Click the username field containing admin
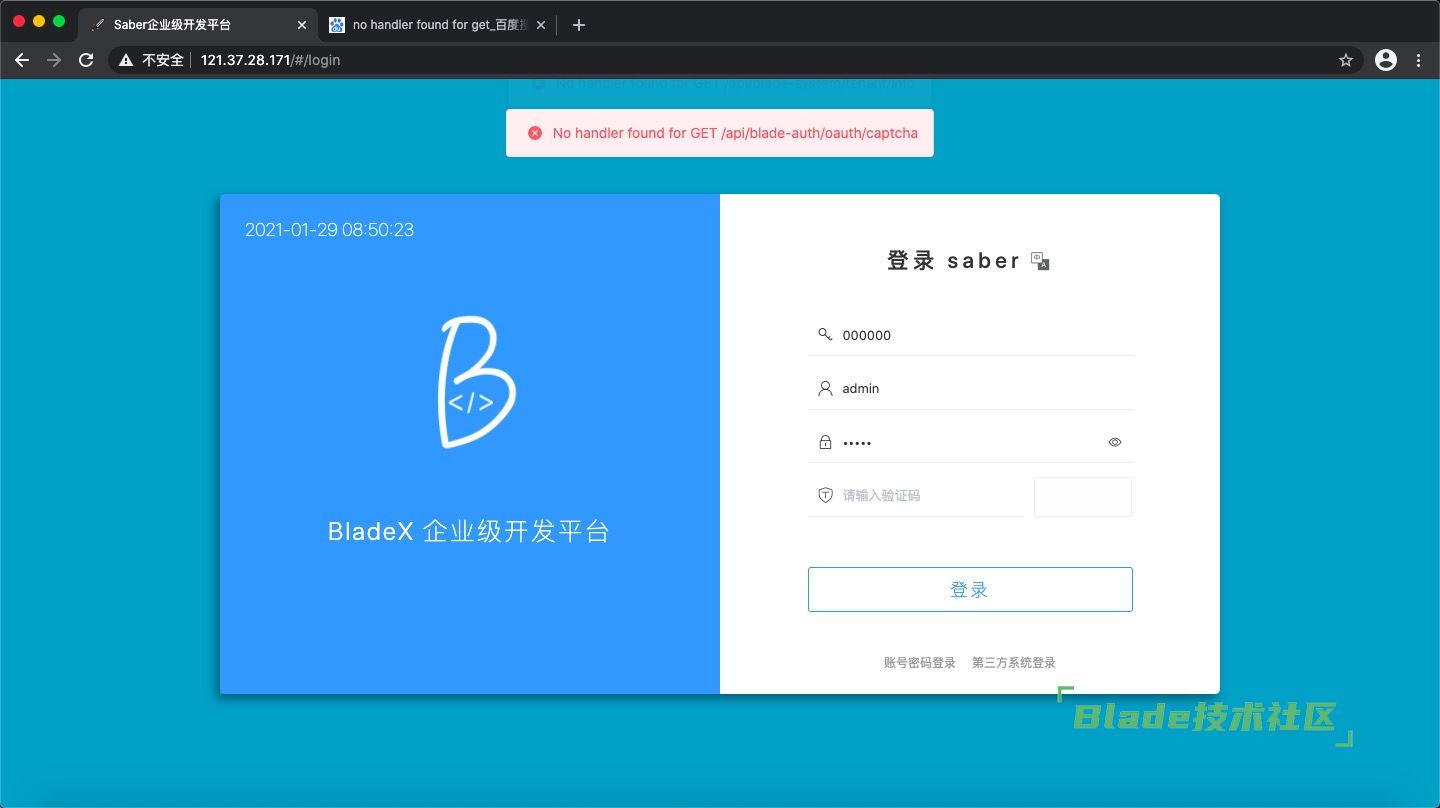Image resolution: width=1440 pixels, height=808 pixels. point(970,388)
